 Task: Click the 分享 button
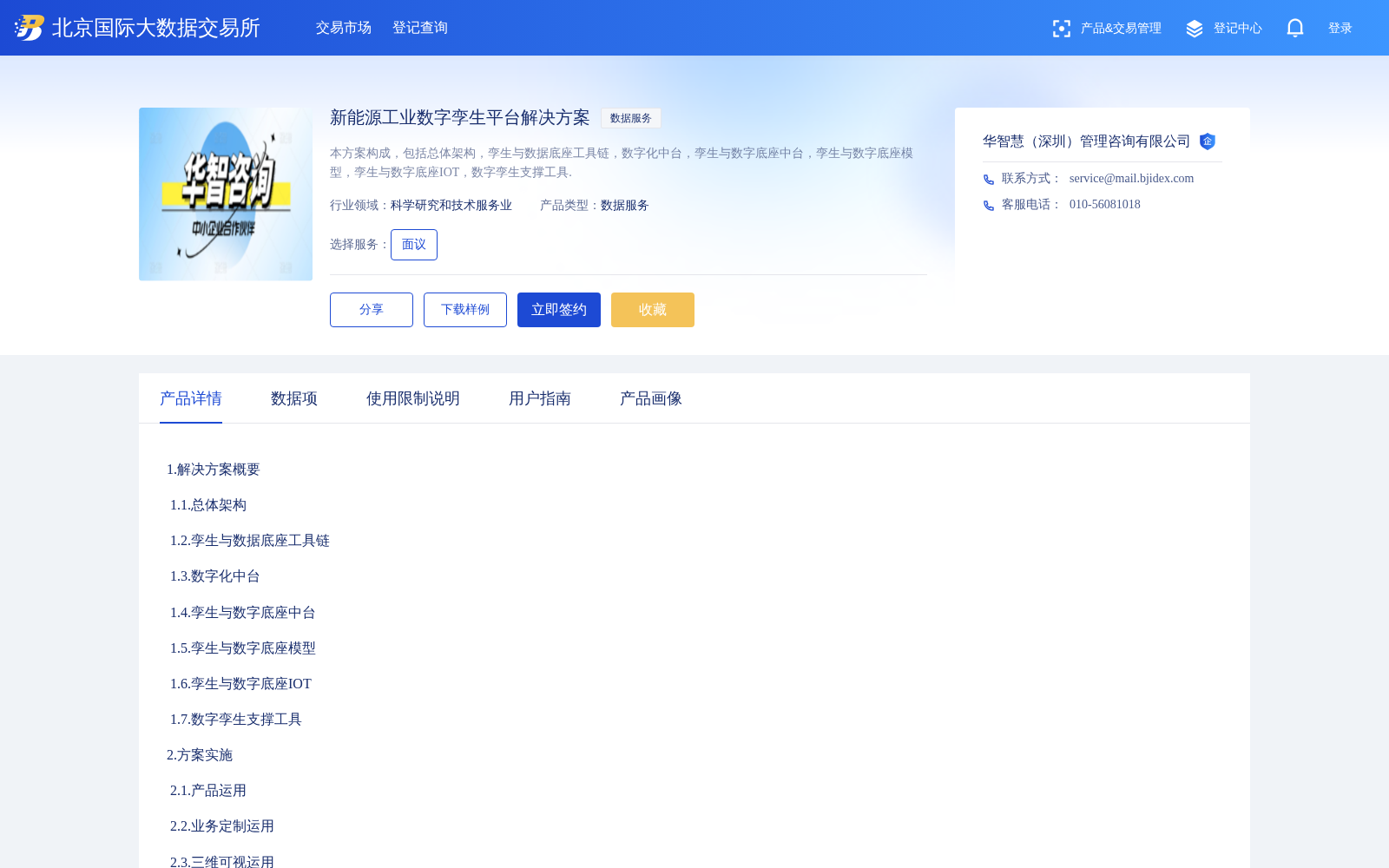(x=372, y=310)
